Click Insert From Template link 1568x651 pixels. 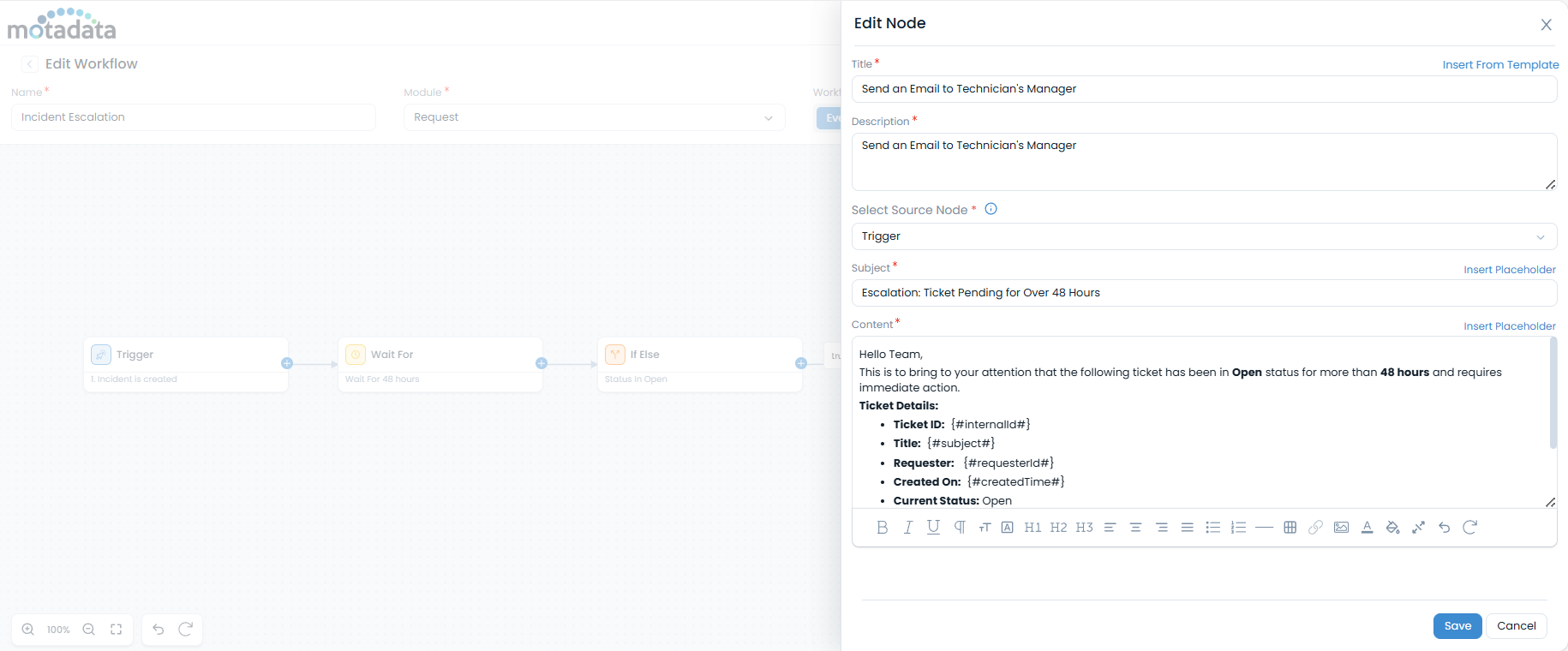[x=1501, y=64]
